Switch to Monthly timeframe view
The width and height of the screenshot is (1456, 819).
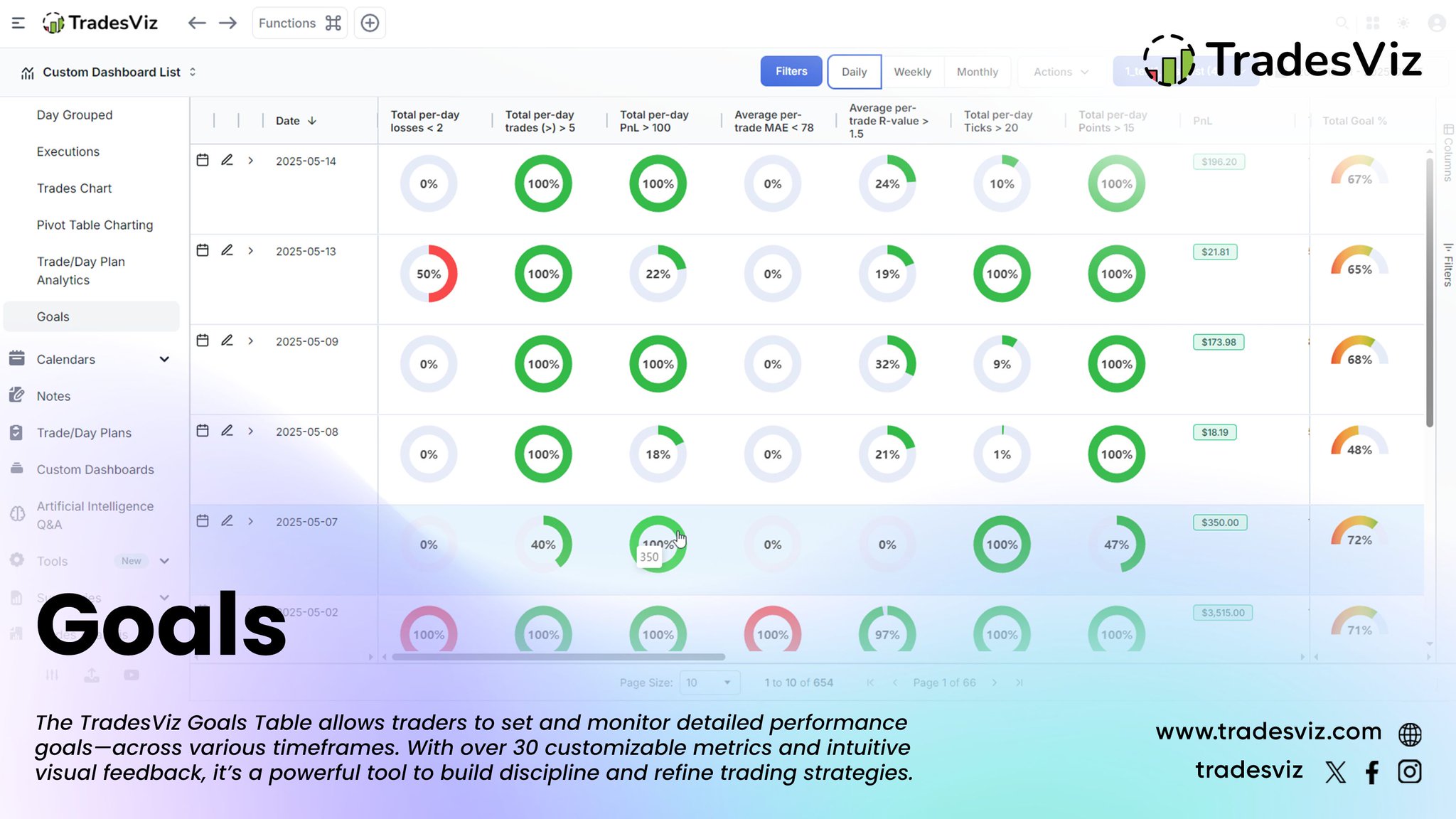pos(977,72)
